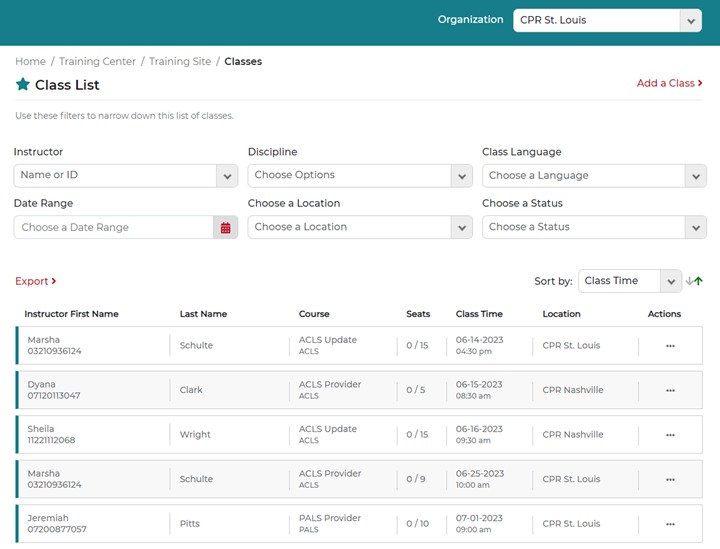Click the Class Time column header

tap(479, 314)
